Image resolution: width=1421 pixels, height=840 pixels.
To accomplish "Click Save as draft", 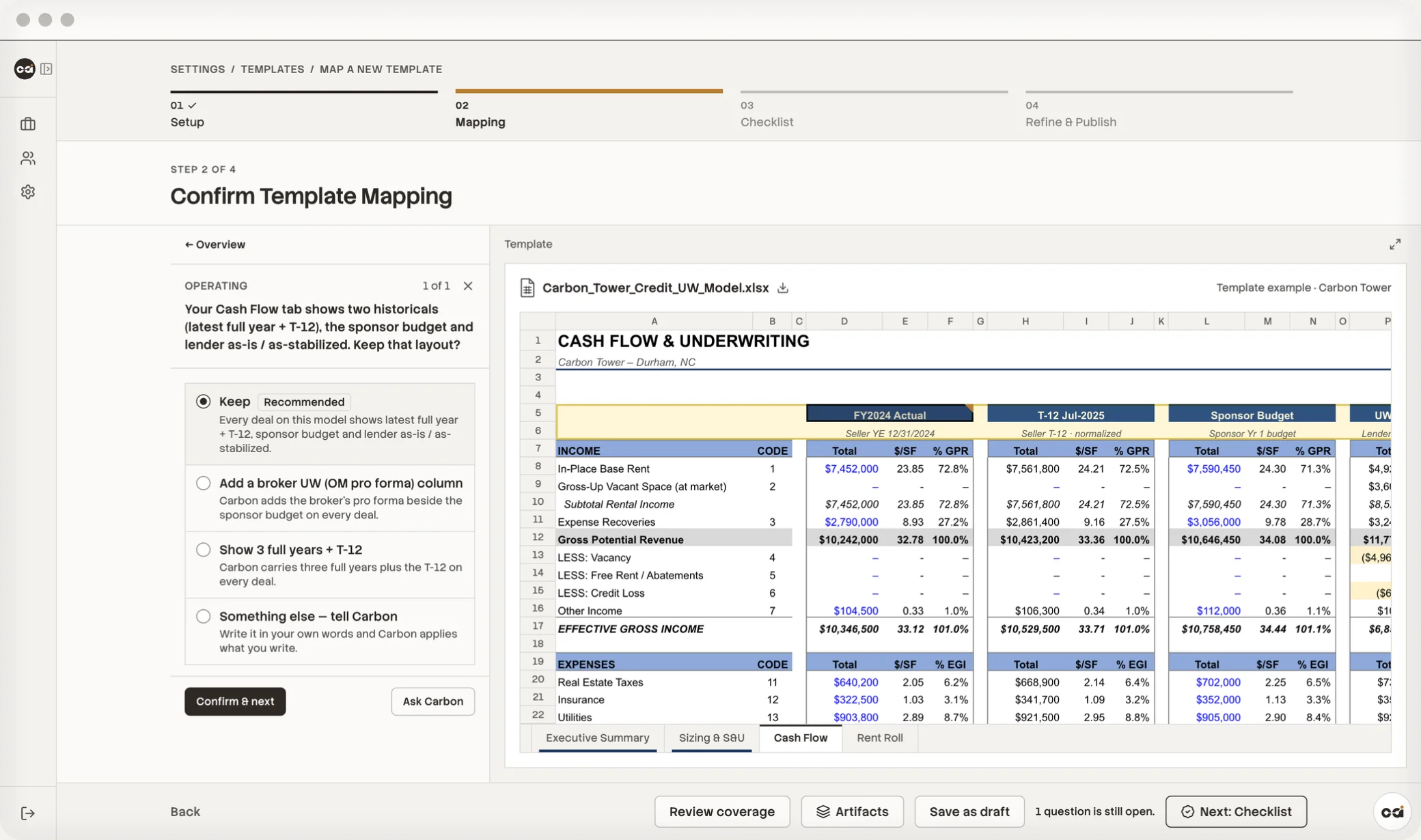I will 969,812.
